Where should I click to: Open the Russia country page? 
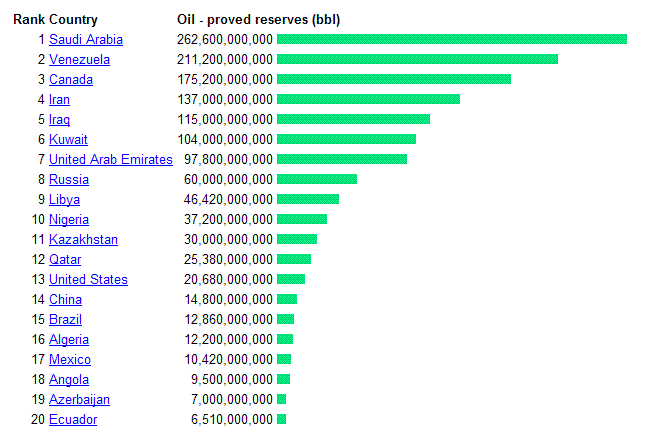click(69, 180)
